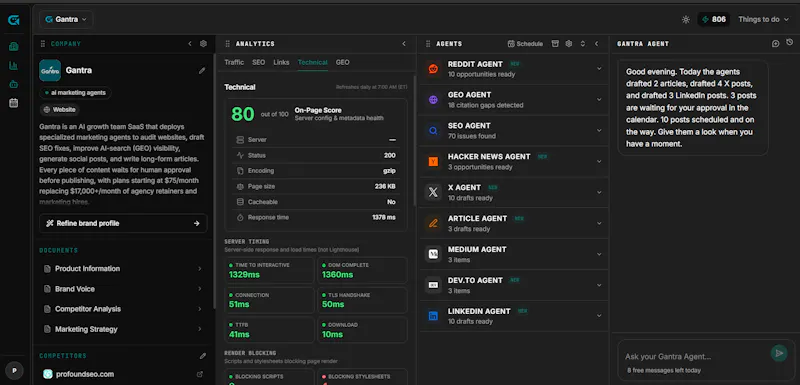Click the Agents panel drag handle

pos(428,44)
